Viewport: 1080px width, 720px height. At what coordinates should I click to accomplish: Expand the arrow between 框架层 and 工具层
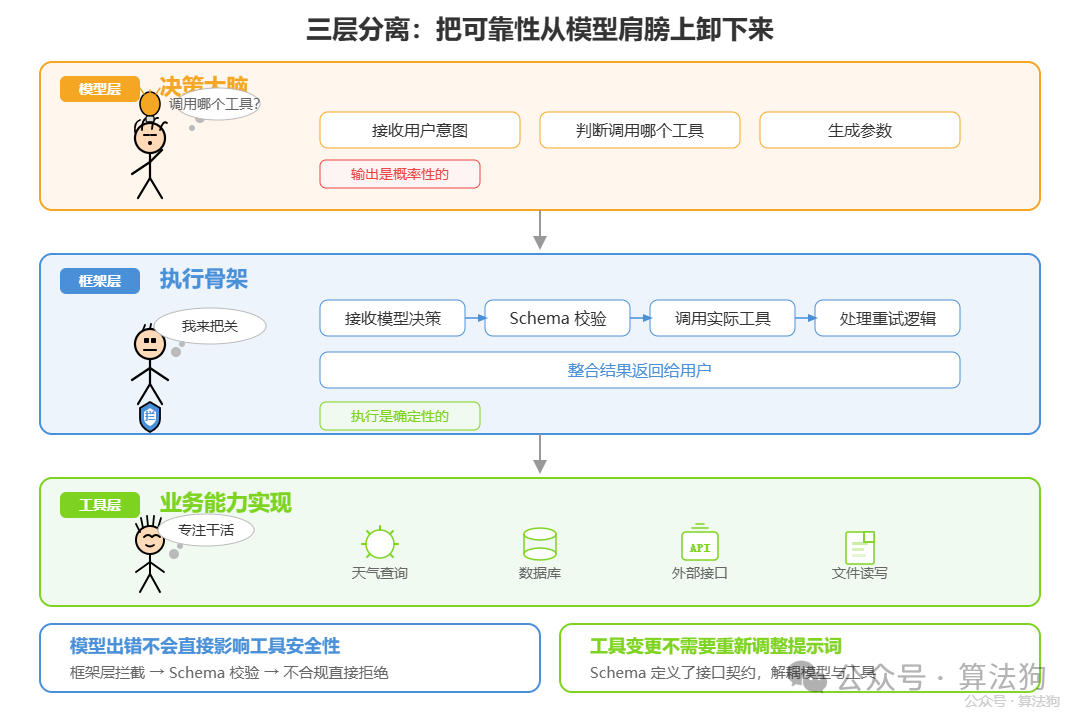click(x=540, y=458)
